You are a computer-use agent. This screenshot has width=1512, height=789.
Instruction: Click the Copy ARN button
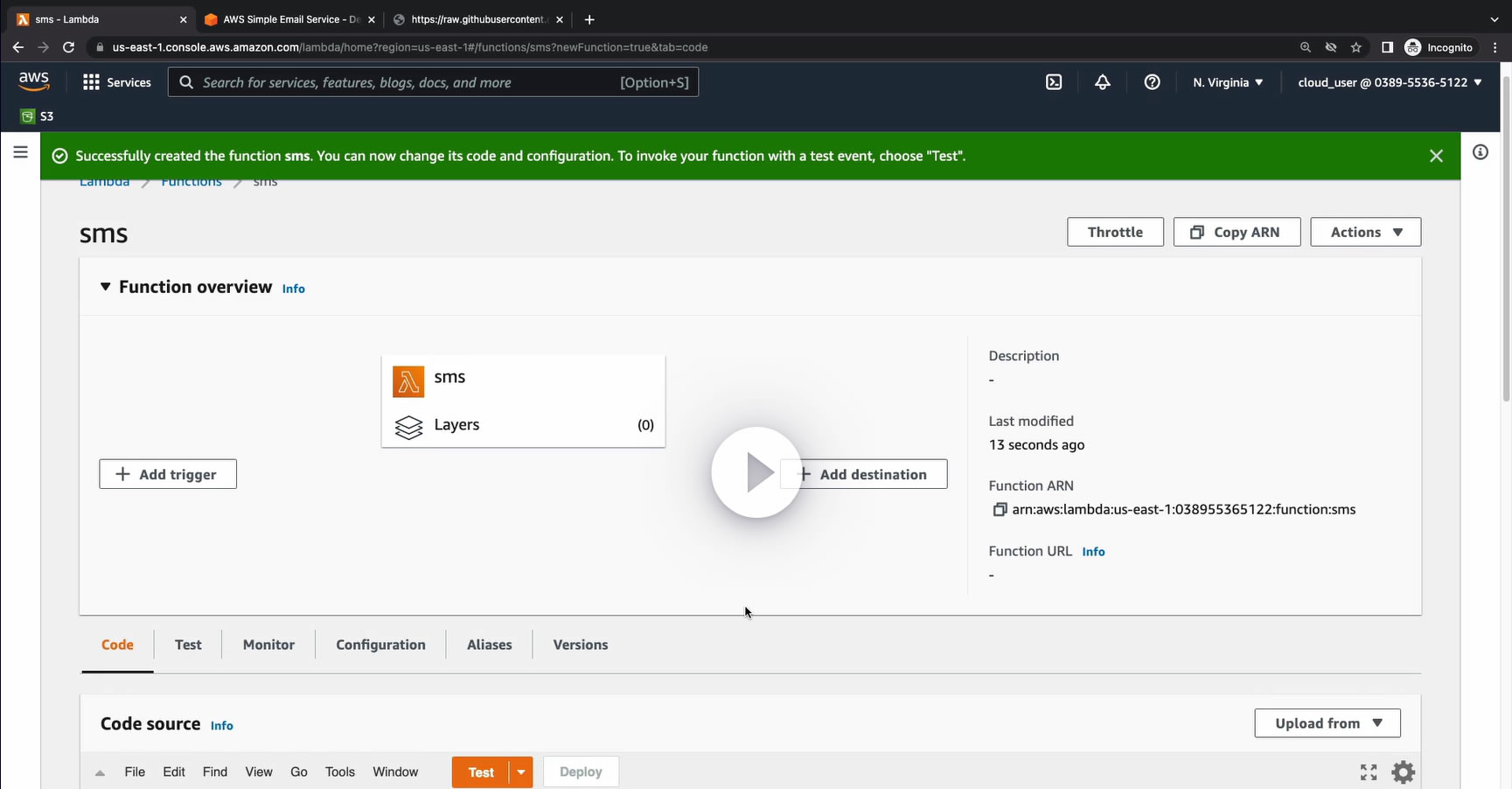pyautogui.click(x=1237, y=232)
